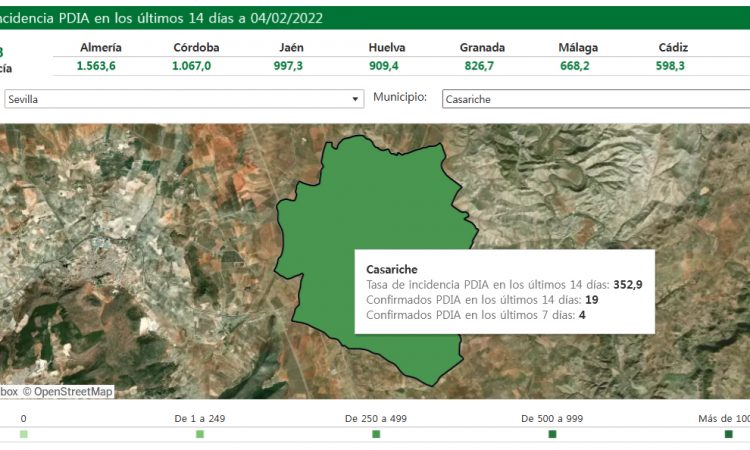Select the De 1 a 249 legend swatch
The height and width of the screenshot is (450, 750).
click(x=200, y=434)
